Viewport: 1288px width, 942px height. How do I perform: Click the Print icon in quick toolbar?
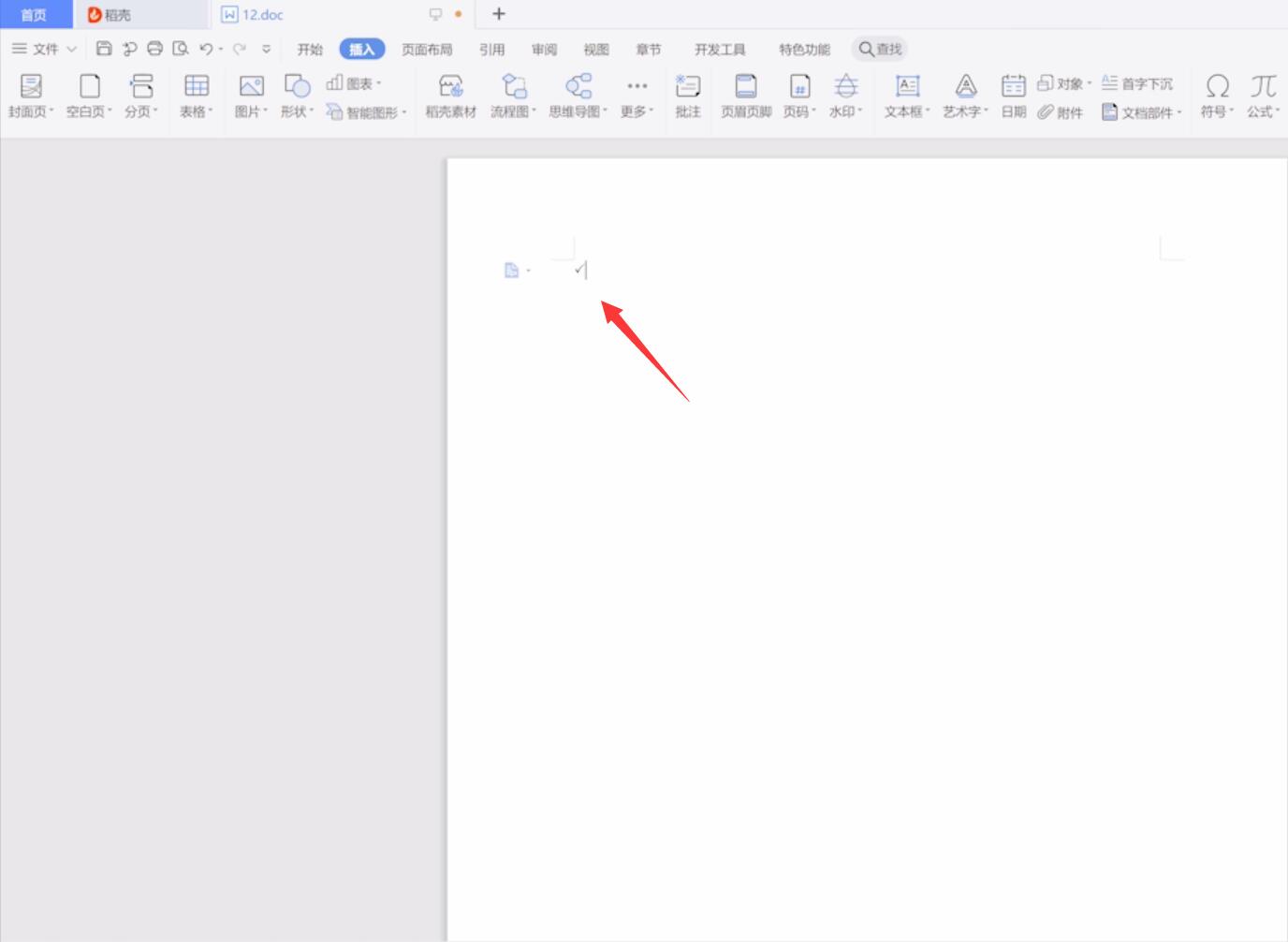click(155, 49)
